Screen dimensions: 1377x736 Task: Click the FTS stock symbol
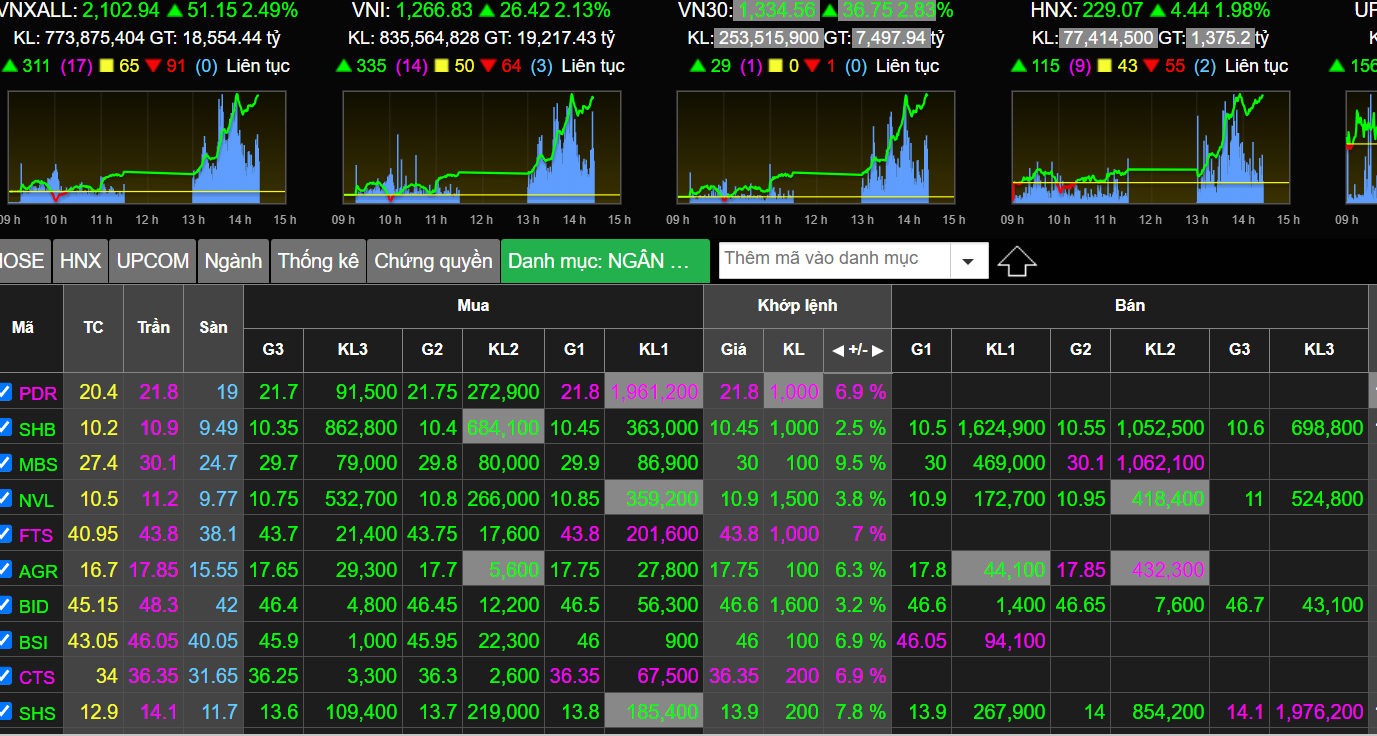click(37, 535)
